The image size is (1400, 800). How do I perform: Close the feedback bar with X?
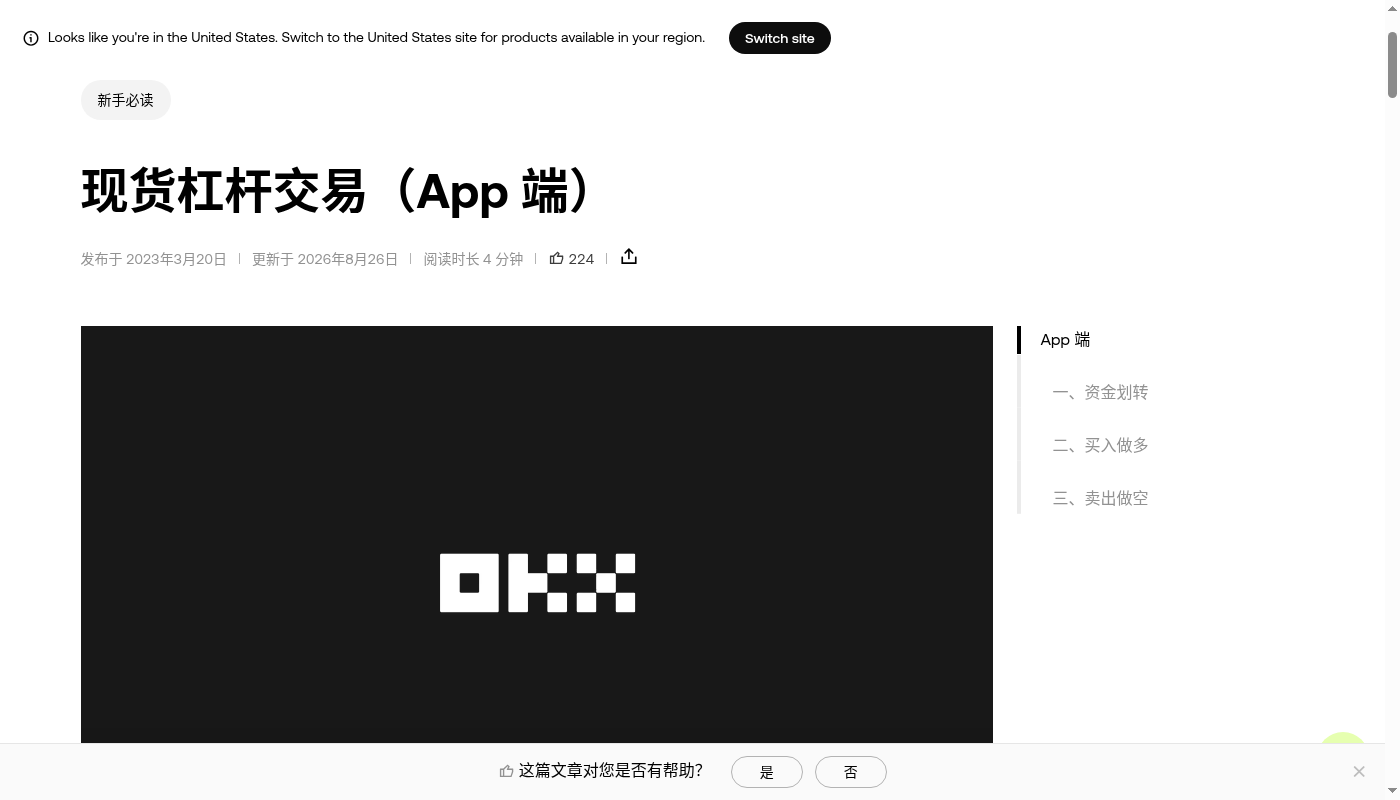pos(1359,771)
